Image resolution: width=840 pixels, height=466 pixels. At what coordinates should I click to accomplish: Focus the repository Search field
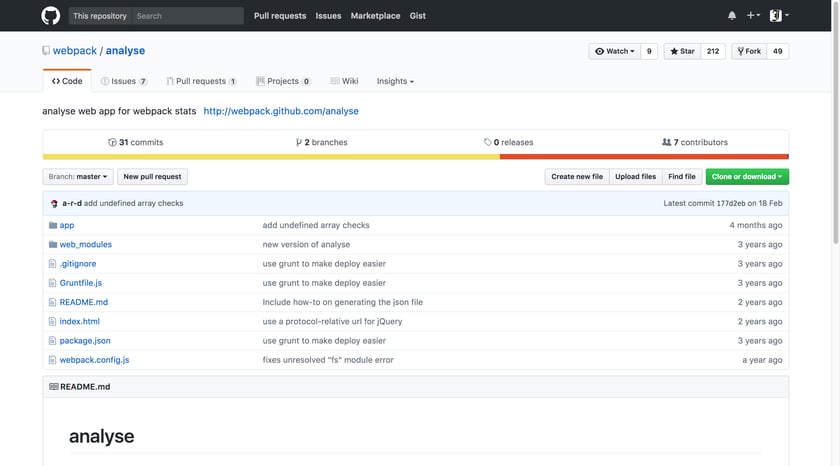[188, 16]
